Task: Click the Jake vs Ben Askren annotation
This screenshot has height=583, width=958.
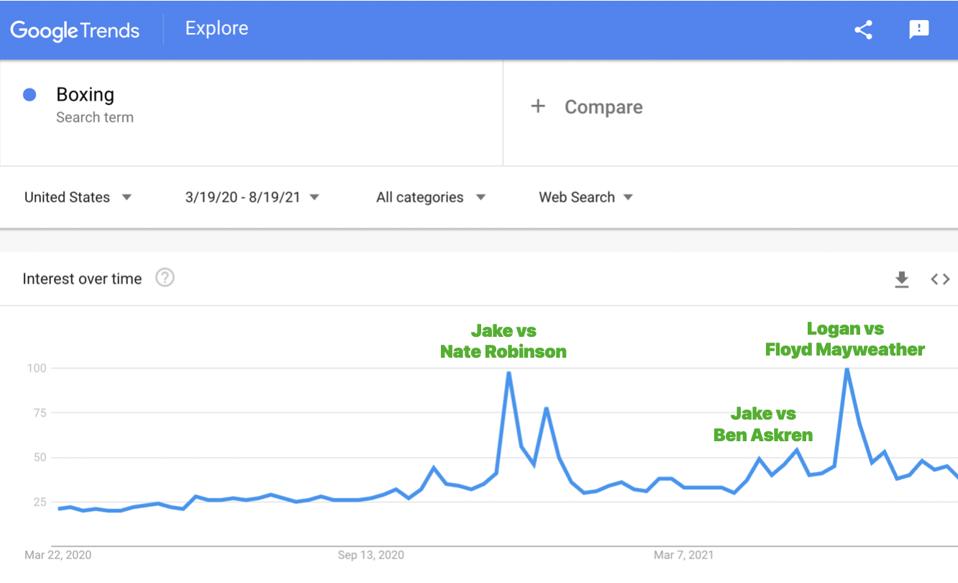Action: click(x=763, y=424)
